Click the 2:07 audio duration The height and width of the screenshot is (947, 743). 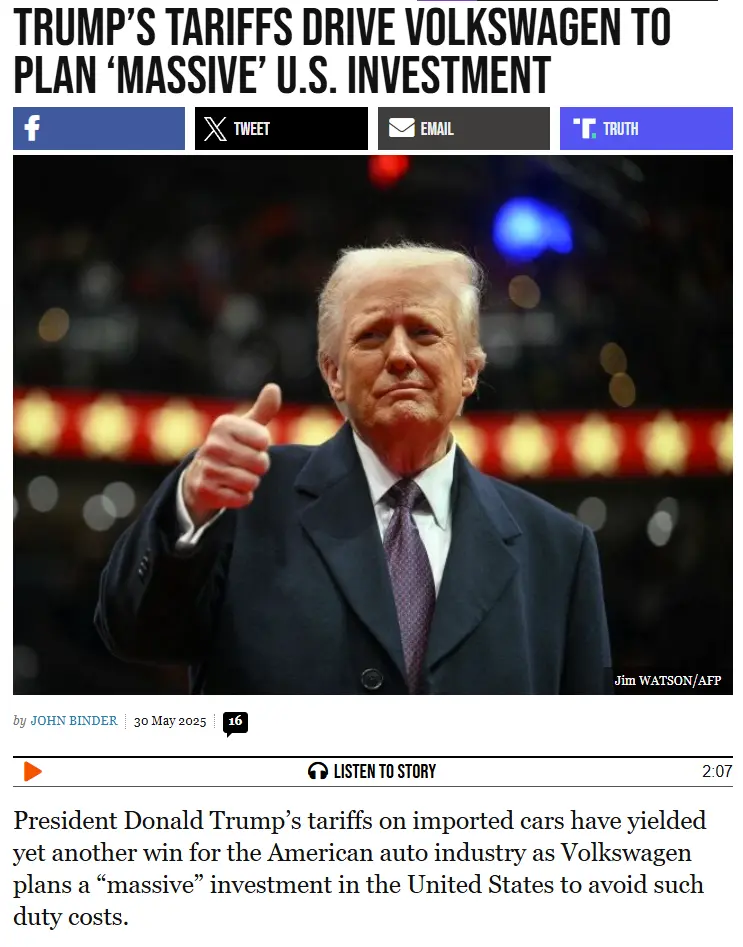coord(717,771)
